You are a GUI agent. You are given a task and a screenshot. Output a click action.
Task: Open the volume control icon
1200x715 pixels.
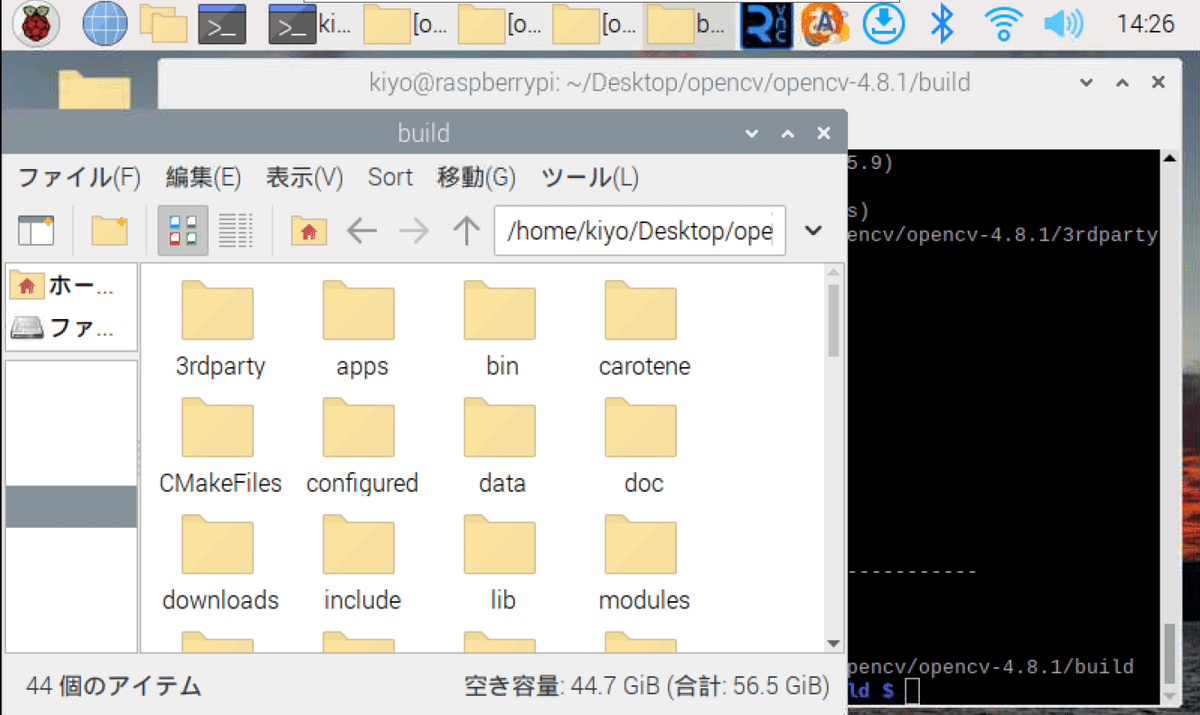1063,24
